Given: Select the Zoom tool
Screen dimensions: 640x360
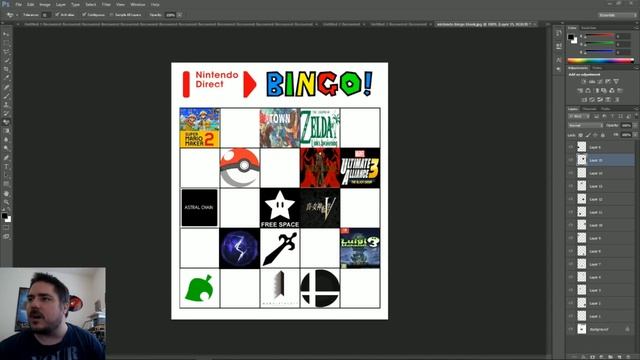Looking at the screenshot, I should (x=6, y=202).
